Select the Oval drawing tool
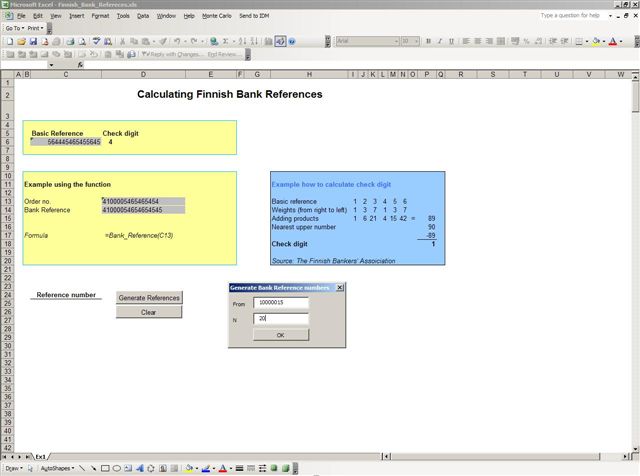Image resolution: width=640 pixels, height=476 pixels. 116,468
